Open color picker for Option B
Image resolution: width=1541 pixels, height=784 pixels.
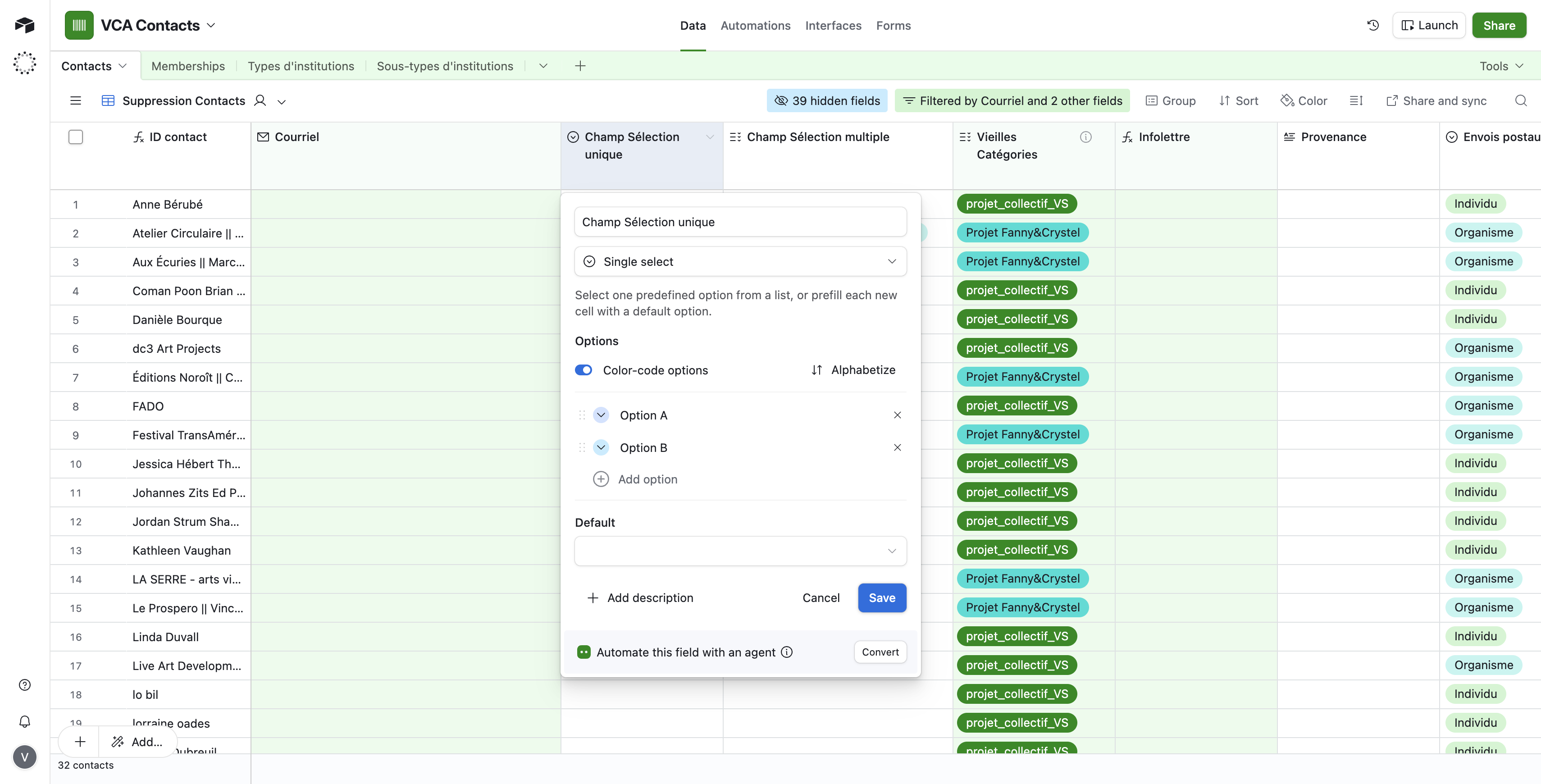[601, 447]
